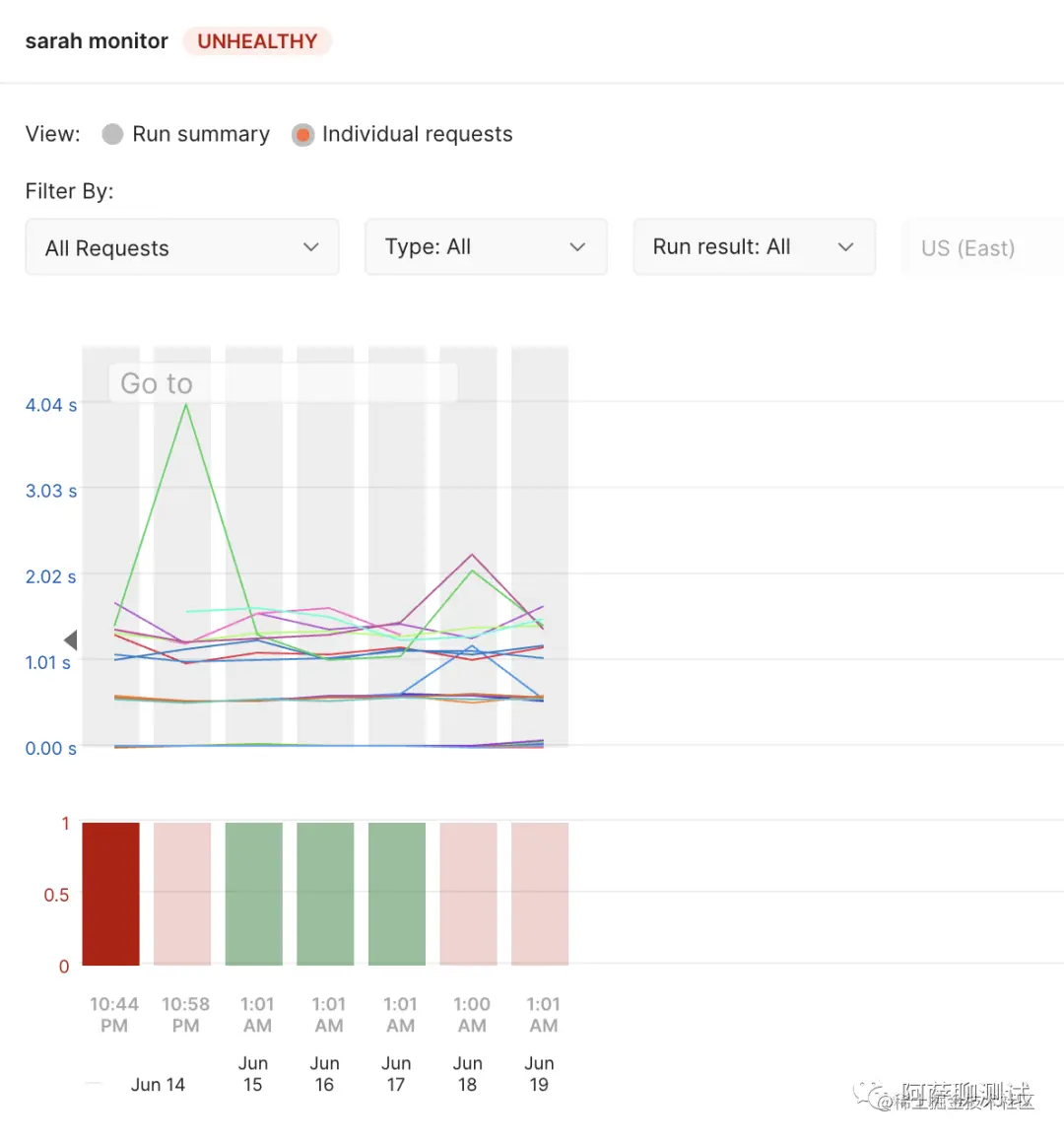
Task: Select the Run summary view radio button
Action: pyautogui.click(x=112, y=135)
